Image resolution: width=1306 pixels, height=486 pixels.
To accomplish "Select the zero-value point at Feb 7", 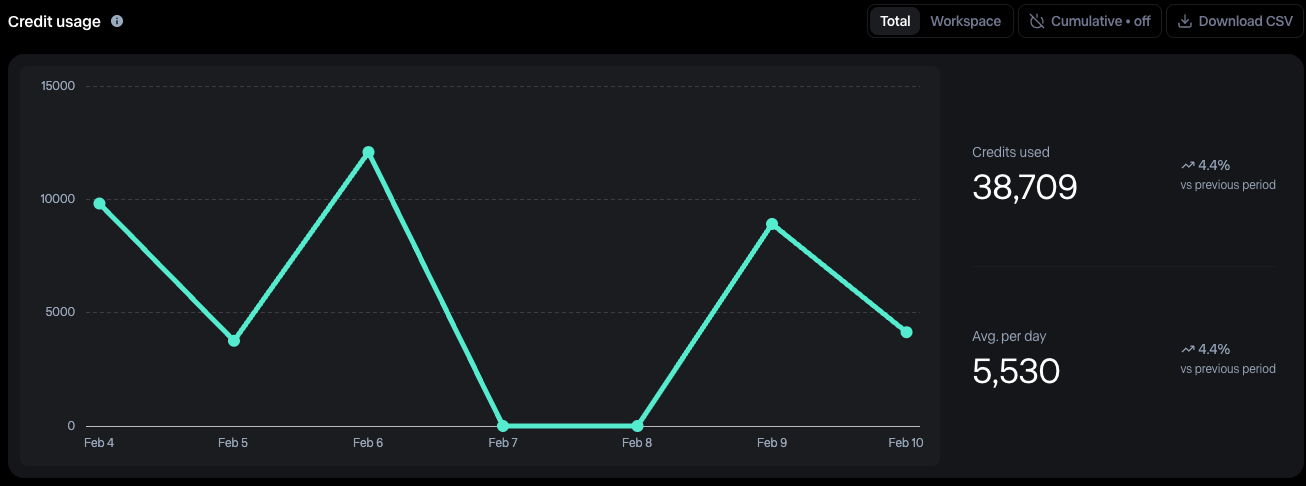I will tap(503, 426).
